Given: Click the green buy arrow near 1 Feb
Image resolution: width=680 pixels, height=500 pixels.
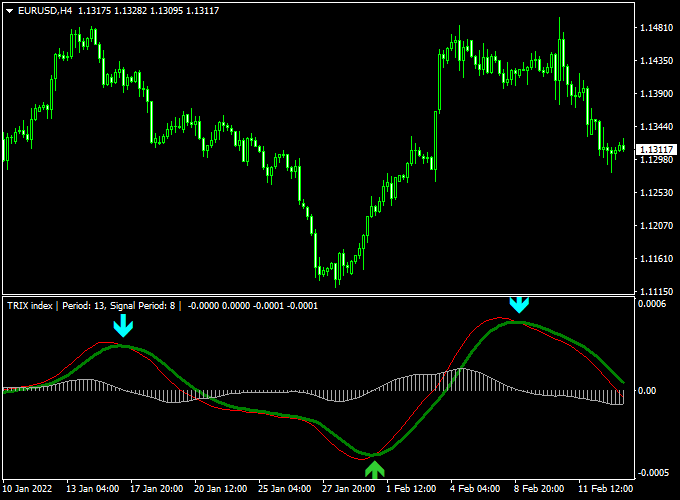Looking at the screenshot, I should pos(375,470).
